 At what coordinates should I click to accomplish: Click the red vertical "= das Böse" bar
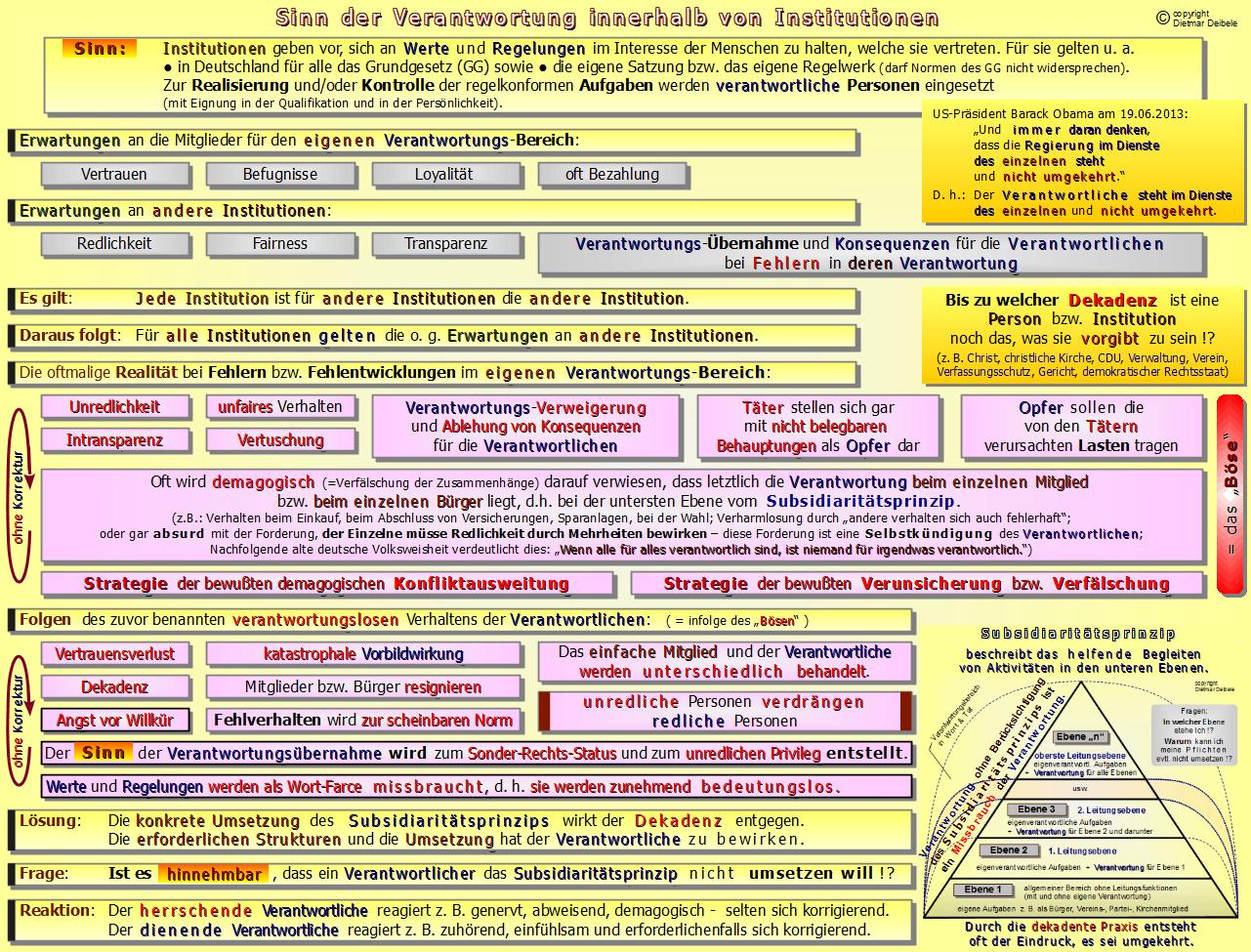tap(1231, 494)
